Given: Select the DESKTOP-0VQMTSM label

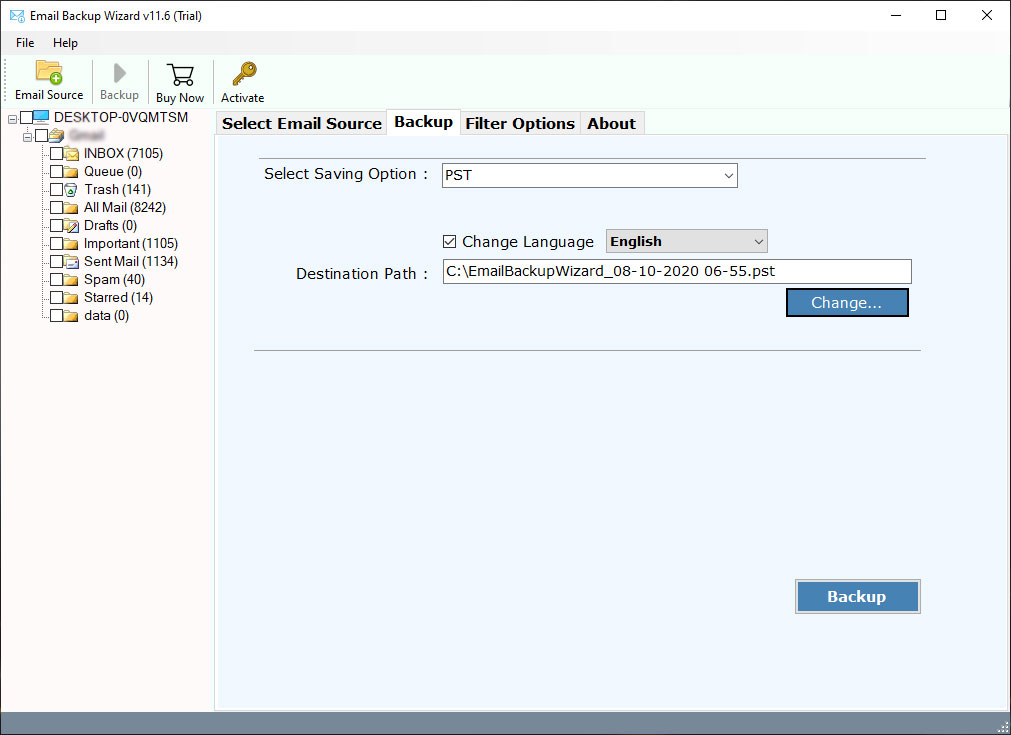Looking at the screenshot, I should [x=121, y=117].
